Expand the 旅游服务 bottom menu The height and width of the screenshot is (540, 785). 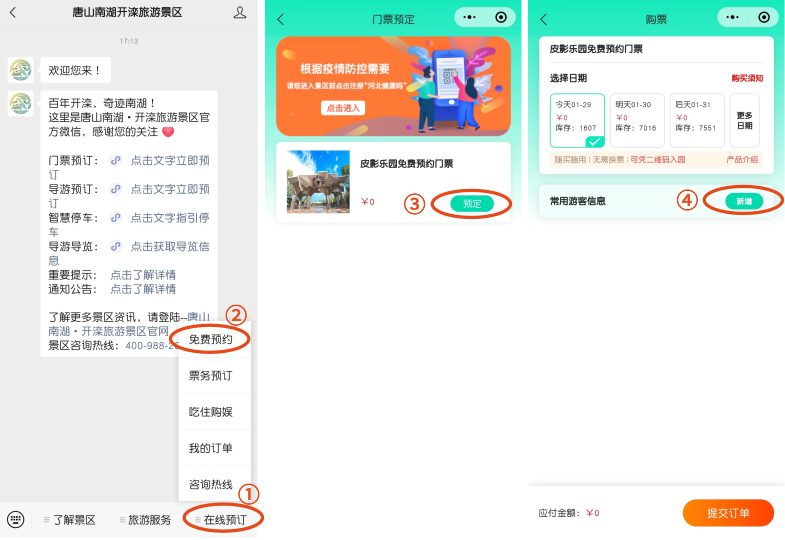click(x=145, y=519)
